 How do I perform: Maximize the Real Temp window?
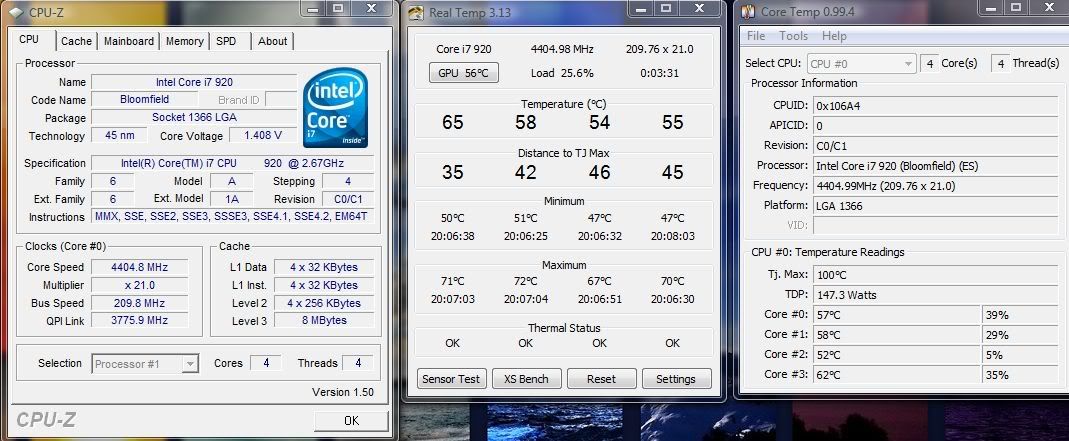point(666,9)
